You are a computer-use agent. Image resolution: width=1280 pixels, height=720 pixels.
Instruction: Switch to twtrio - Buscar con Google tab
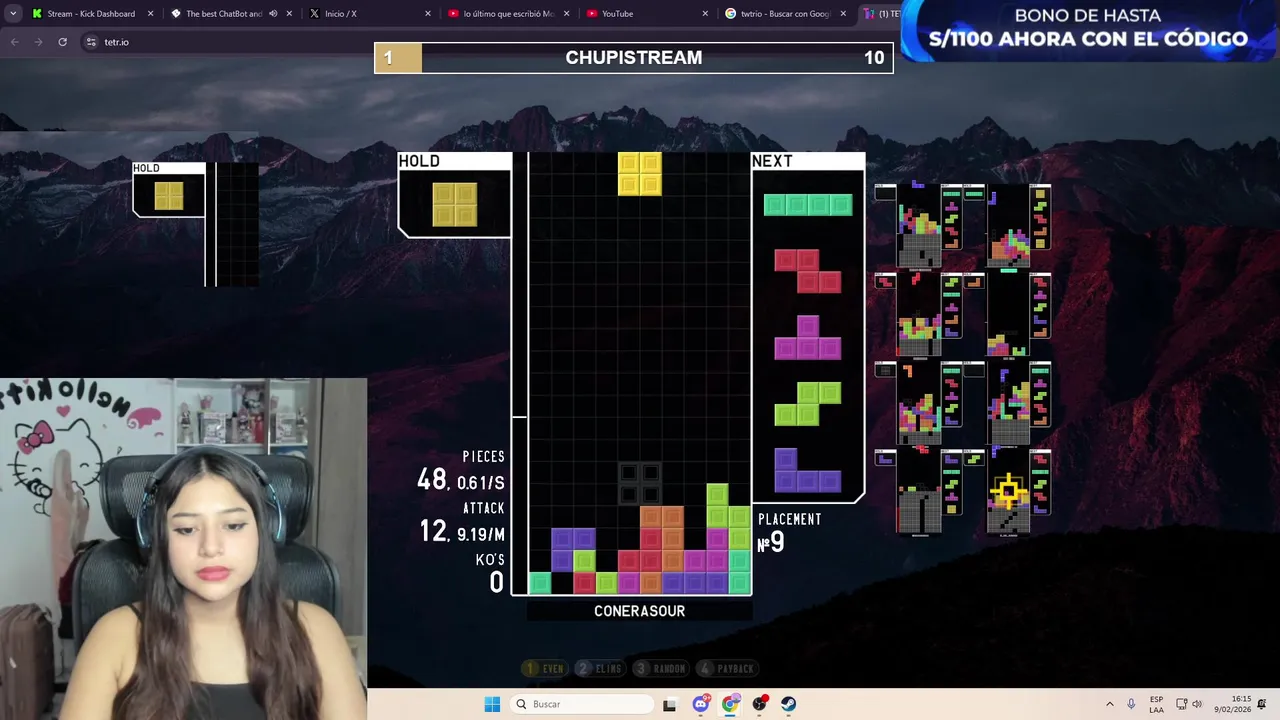(786, 14)
